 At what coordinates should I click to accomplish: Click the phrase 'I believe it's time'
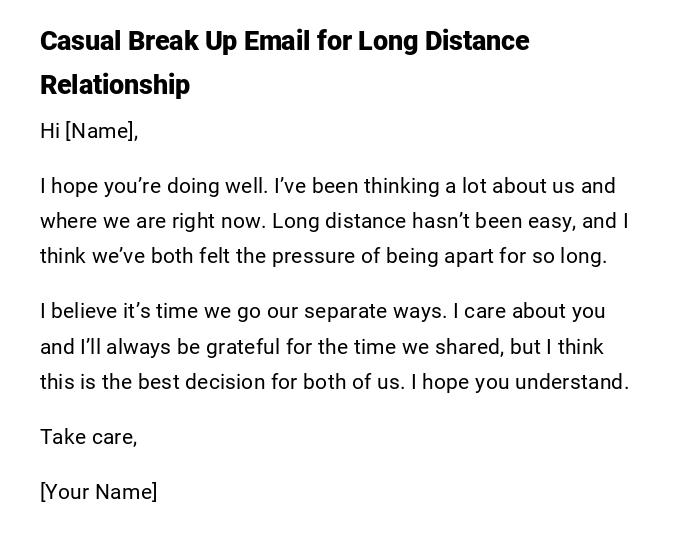coord(118,311)
